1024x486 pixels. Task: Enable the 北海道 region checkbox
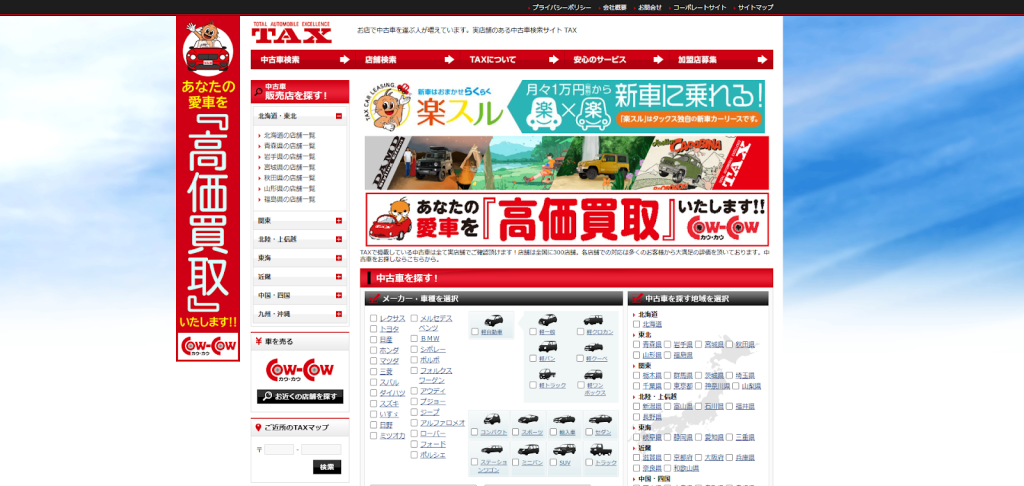click(x=638, y=324)
